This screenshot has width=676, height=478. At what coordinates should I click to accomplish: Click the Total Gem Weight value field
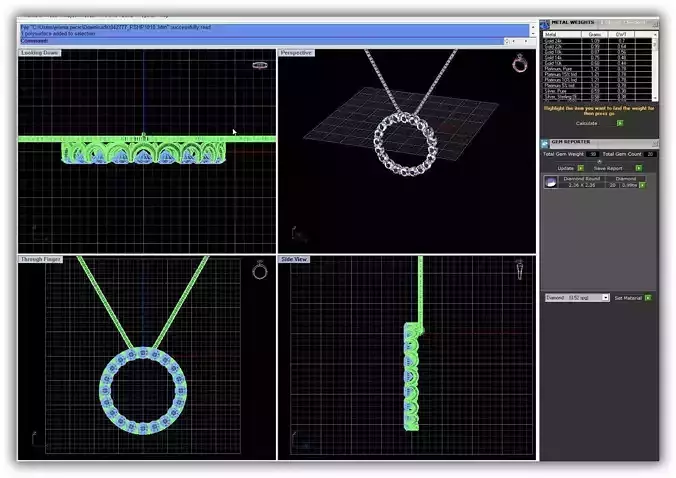593,154
